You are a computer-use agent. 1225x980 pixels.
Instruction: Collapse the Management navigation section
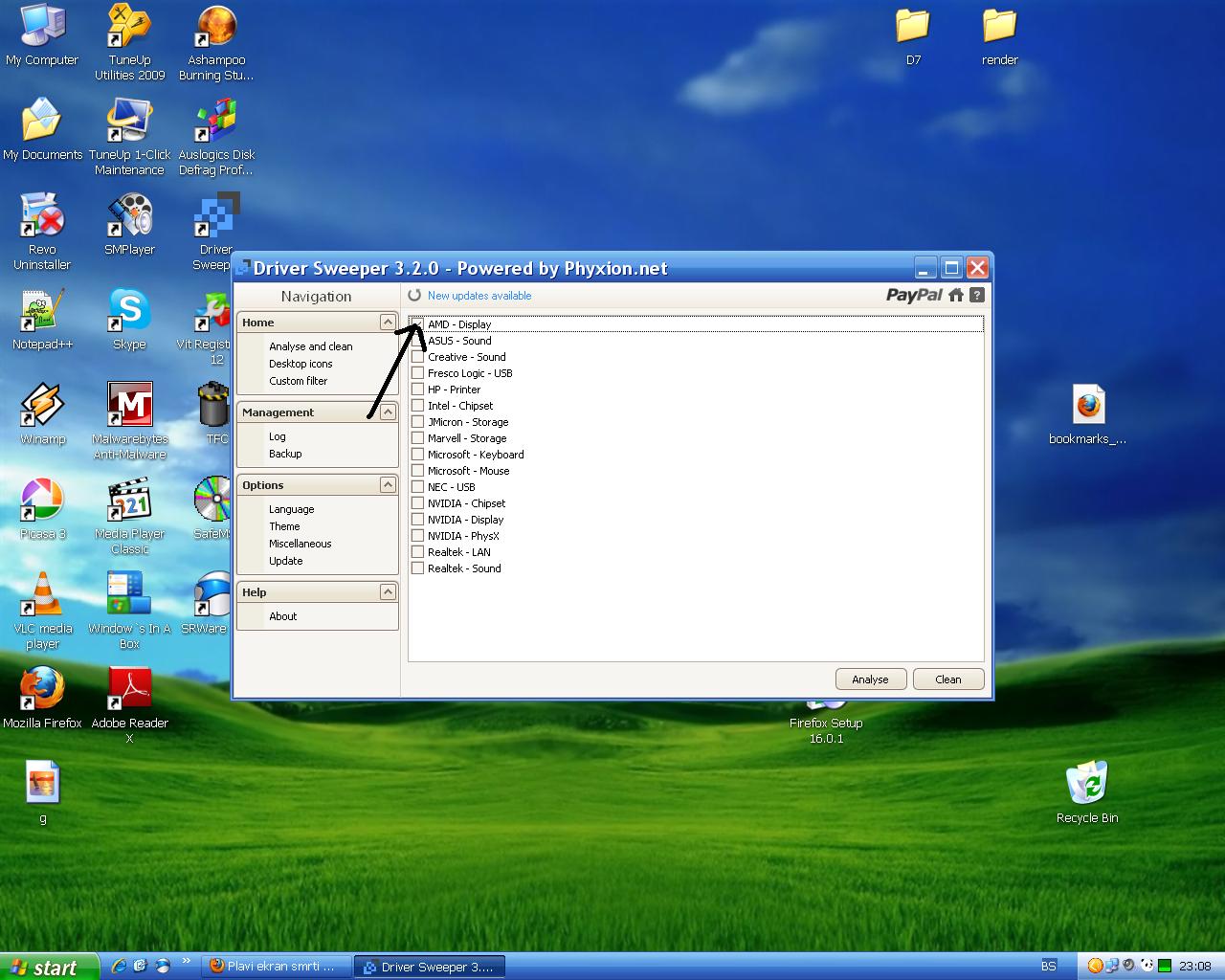(x=388, y=412)
